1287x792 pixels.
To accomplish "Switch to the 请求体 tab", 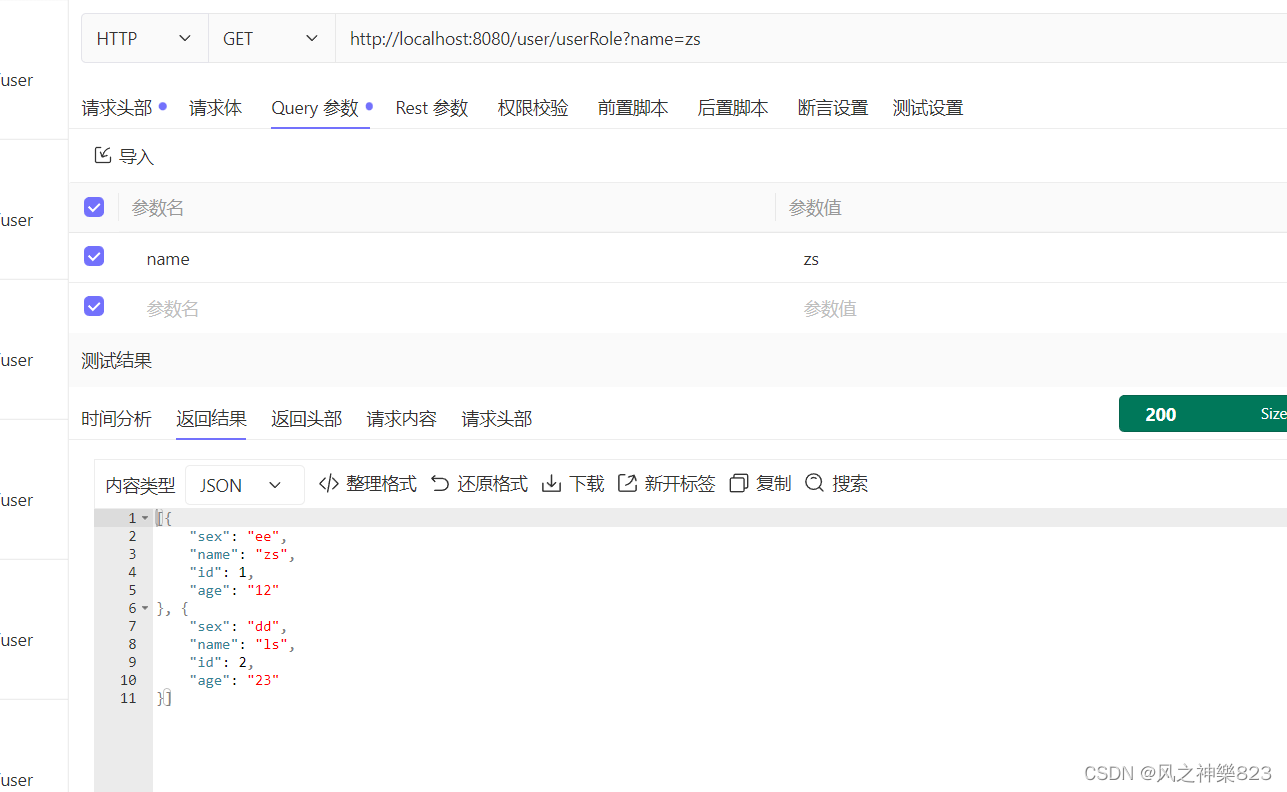I will click(x=215, y=107).
